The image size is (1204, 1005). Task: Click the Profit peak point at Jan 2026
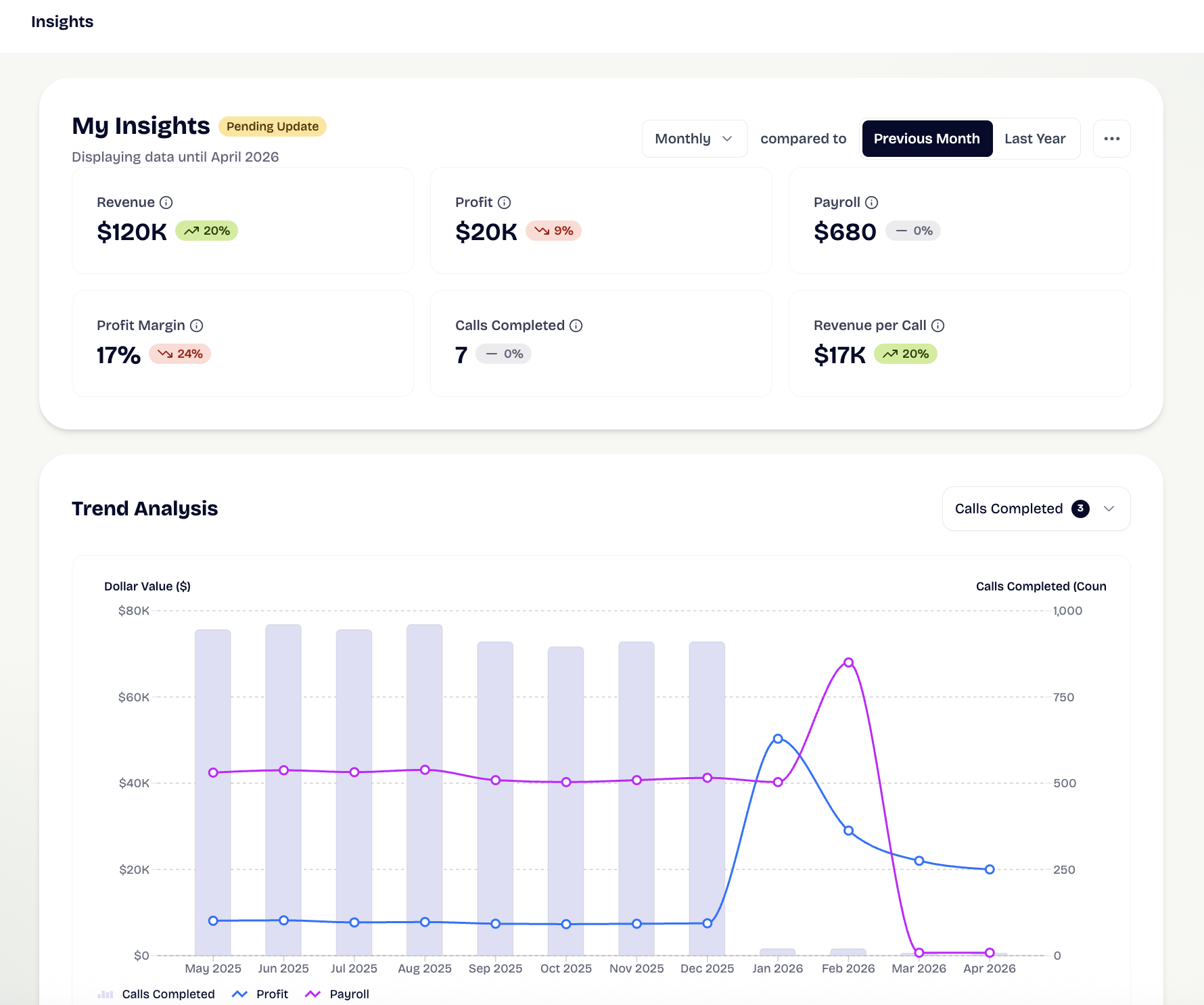click(x=778, y=739)
